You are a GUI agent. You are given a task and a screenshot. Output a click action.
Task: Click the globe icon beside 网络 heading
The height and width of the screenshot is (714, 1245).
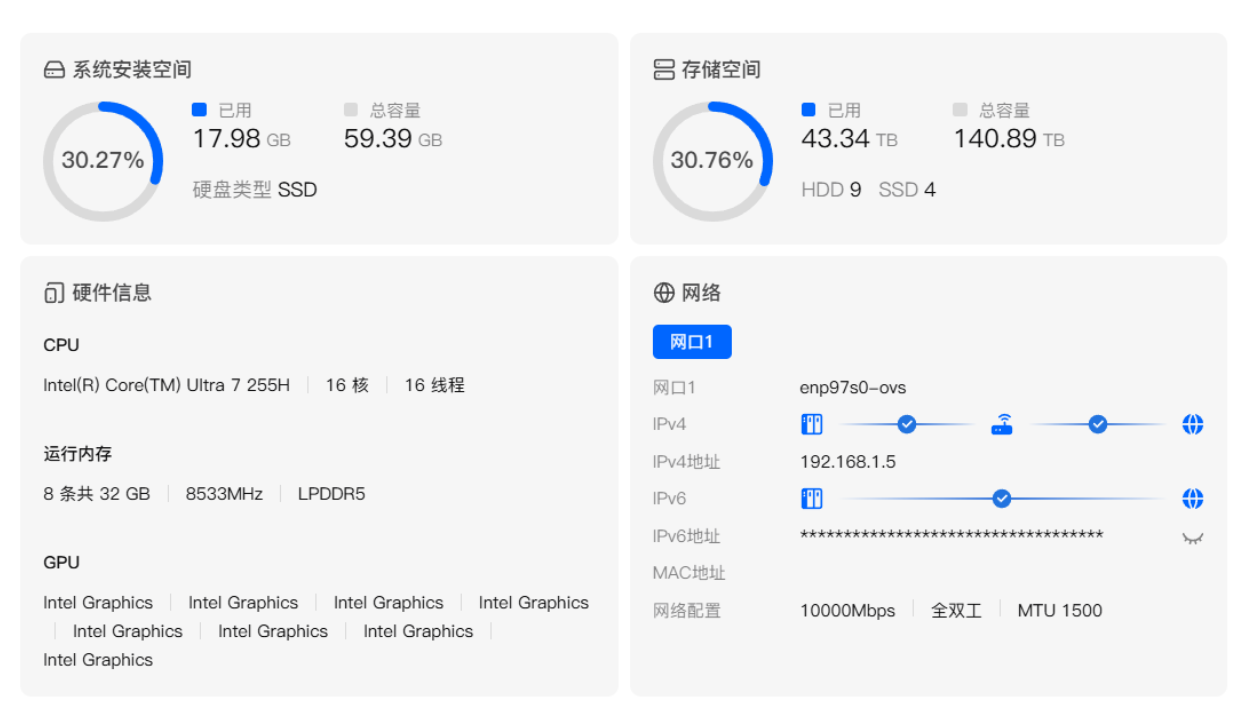664,293
